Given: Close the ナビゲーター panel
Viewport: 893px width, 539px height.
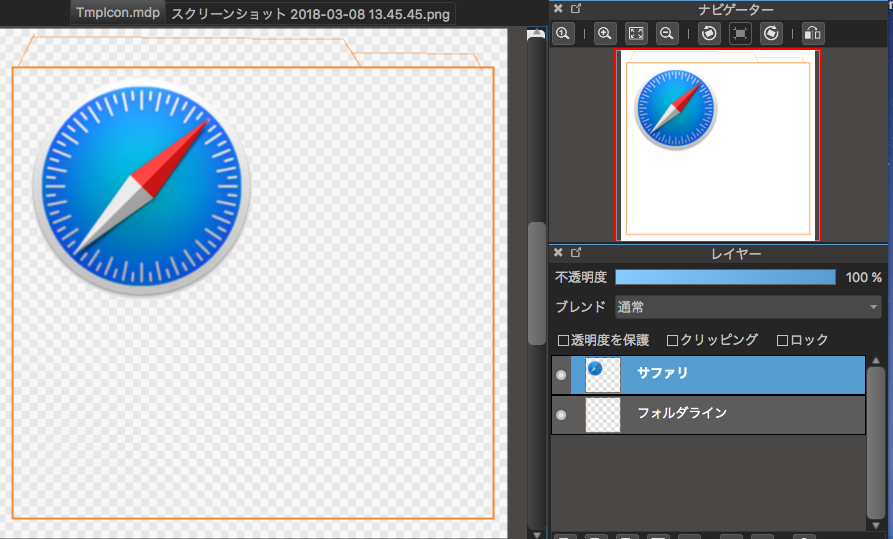Looking at the screenshot, I should pos(559,9).
